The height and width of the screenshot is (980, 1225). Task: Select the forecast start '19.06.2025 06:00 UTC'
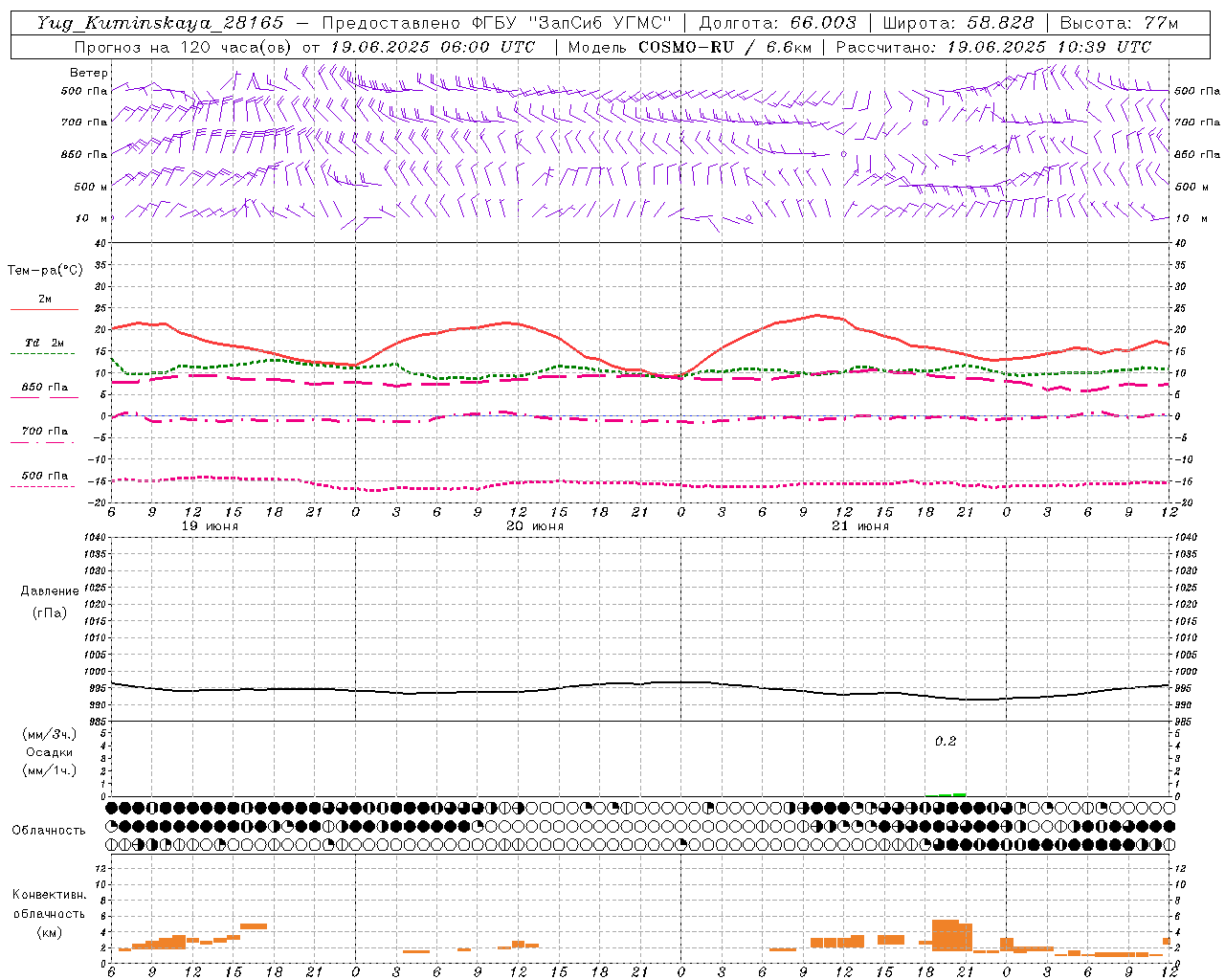(433, 47)
